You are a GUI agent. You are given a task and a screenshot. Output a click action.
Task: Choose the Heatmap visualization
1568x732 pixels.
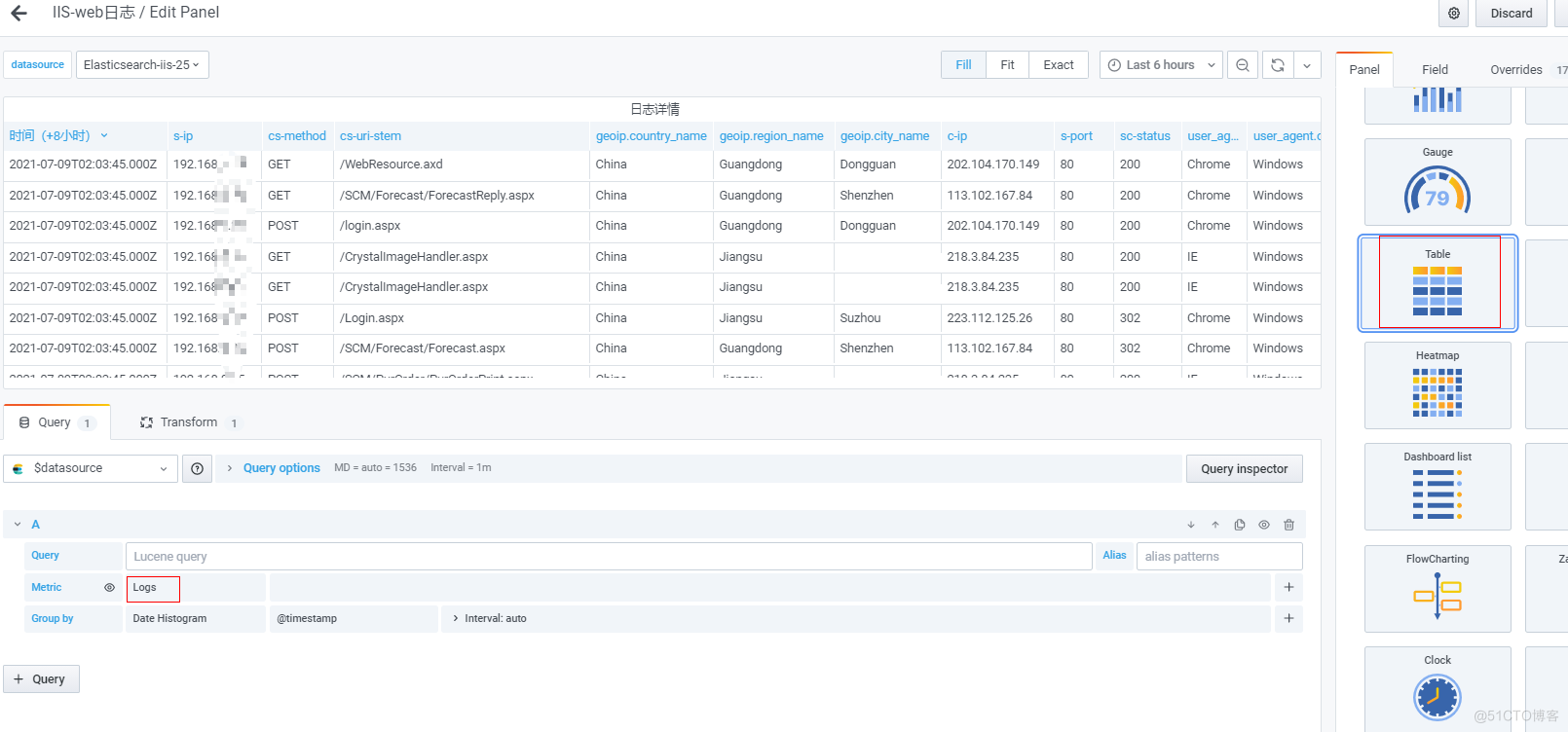1437,385
